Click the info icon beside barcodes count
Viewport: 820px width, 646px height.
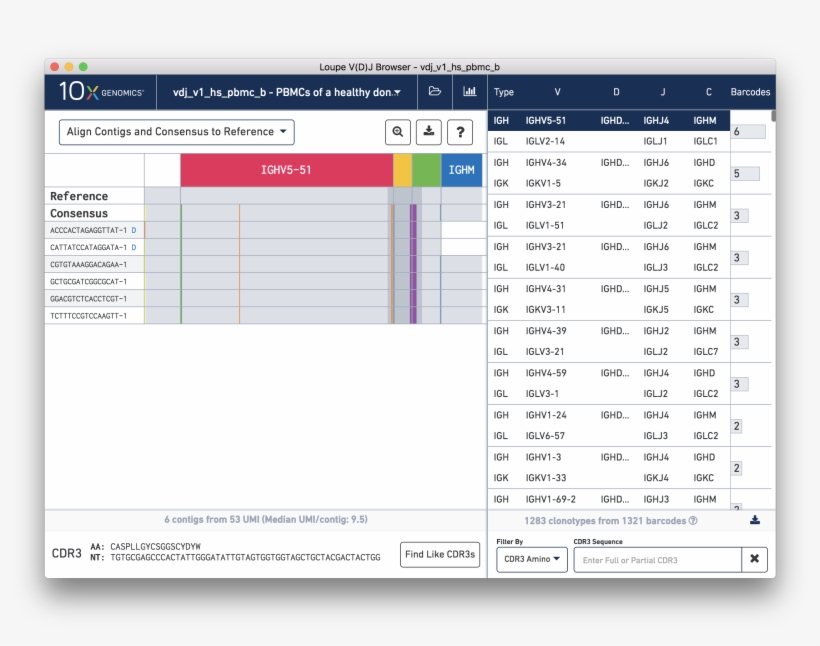[x=693, y=521]
